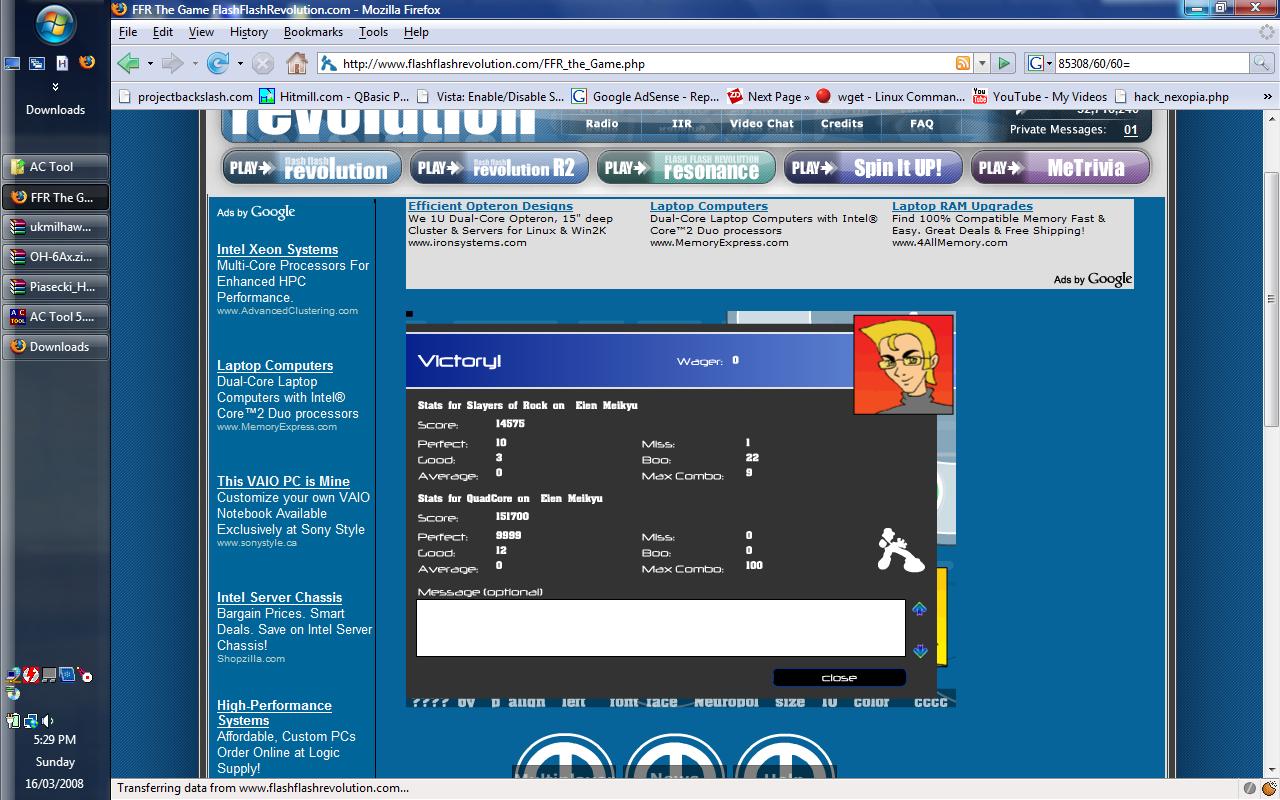Open the Refresh button dropdown arrow

point(240,63)
